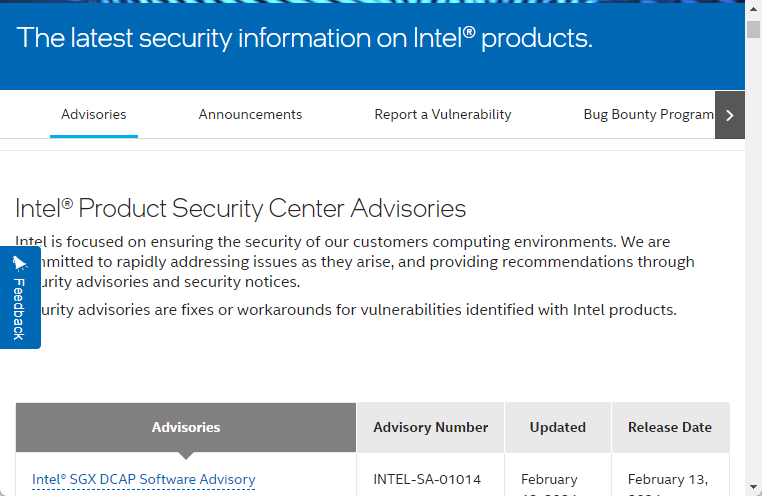
Task: Select the Bug Bounty Program tab
Action: click(x=648, y=115)
